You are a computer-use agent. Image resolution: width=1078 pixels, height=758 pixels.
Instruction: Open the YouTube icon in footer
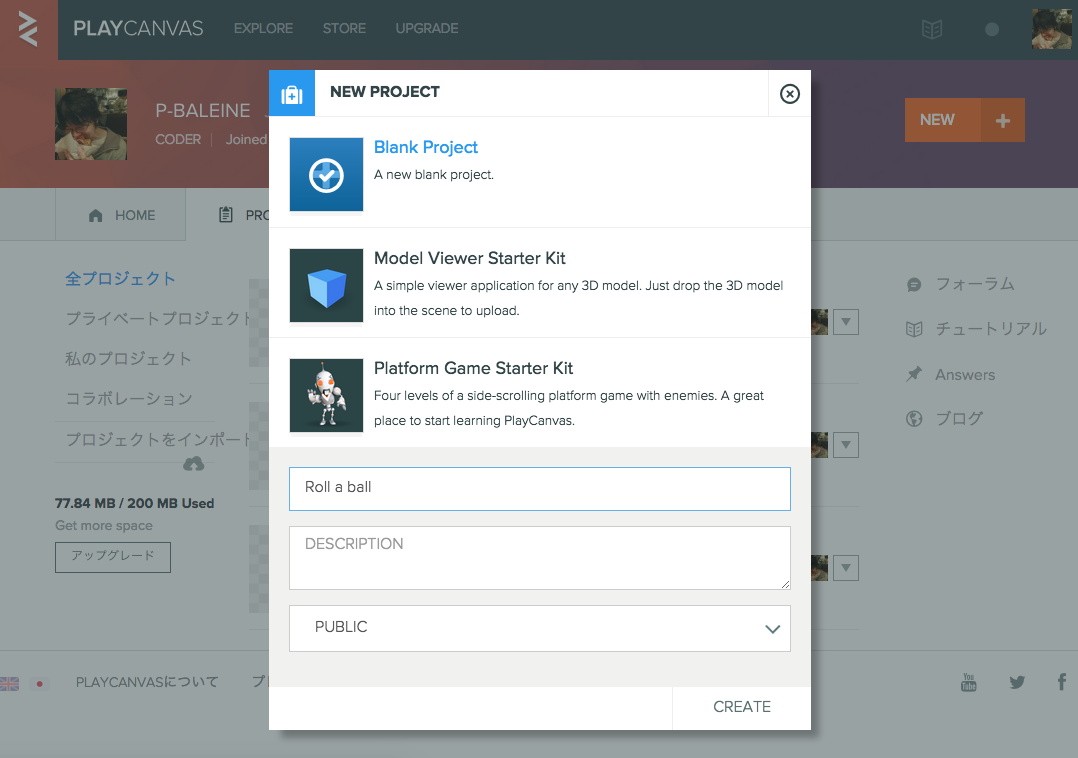click(x=968, y=682)
